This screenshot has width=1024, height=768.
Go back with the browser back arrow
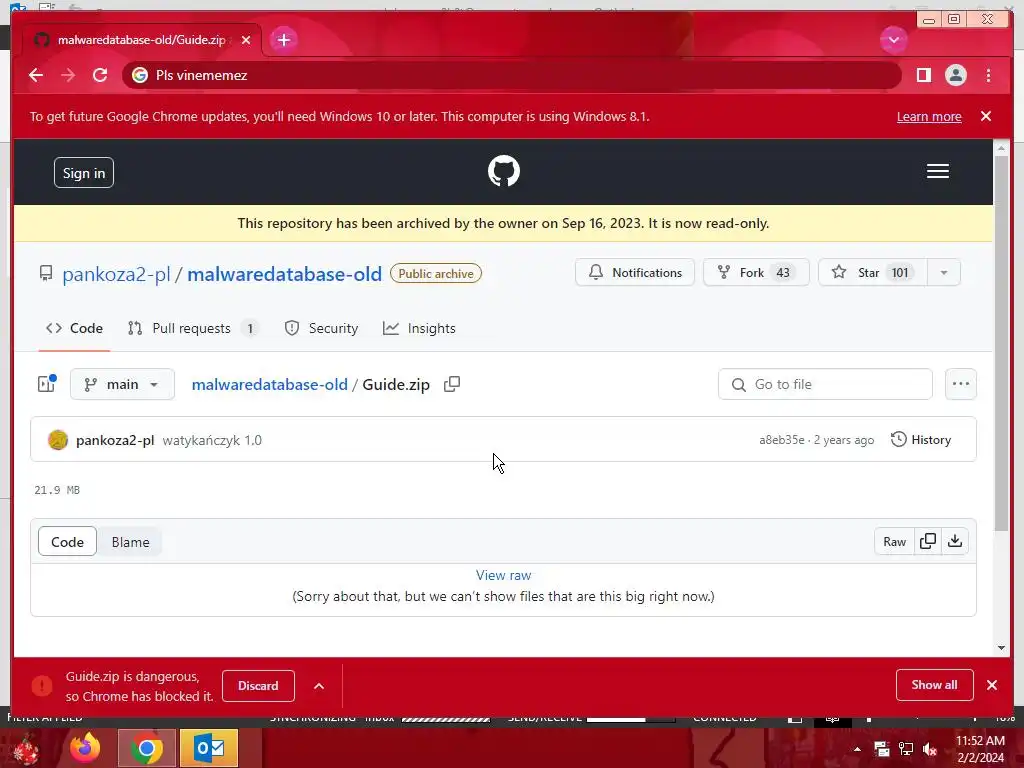tap(36, 75)
